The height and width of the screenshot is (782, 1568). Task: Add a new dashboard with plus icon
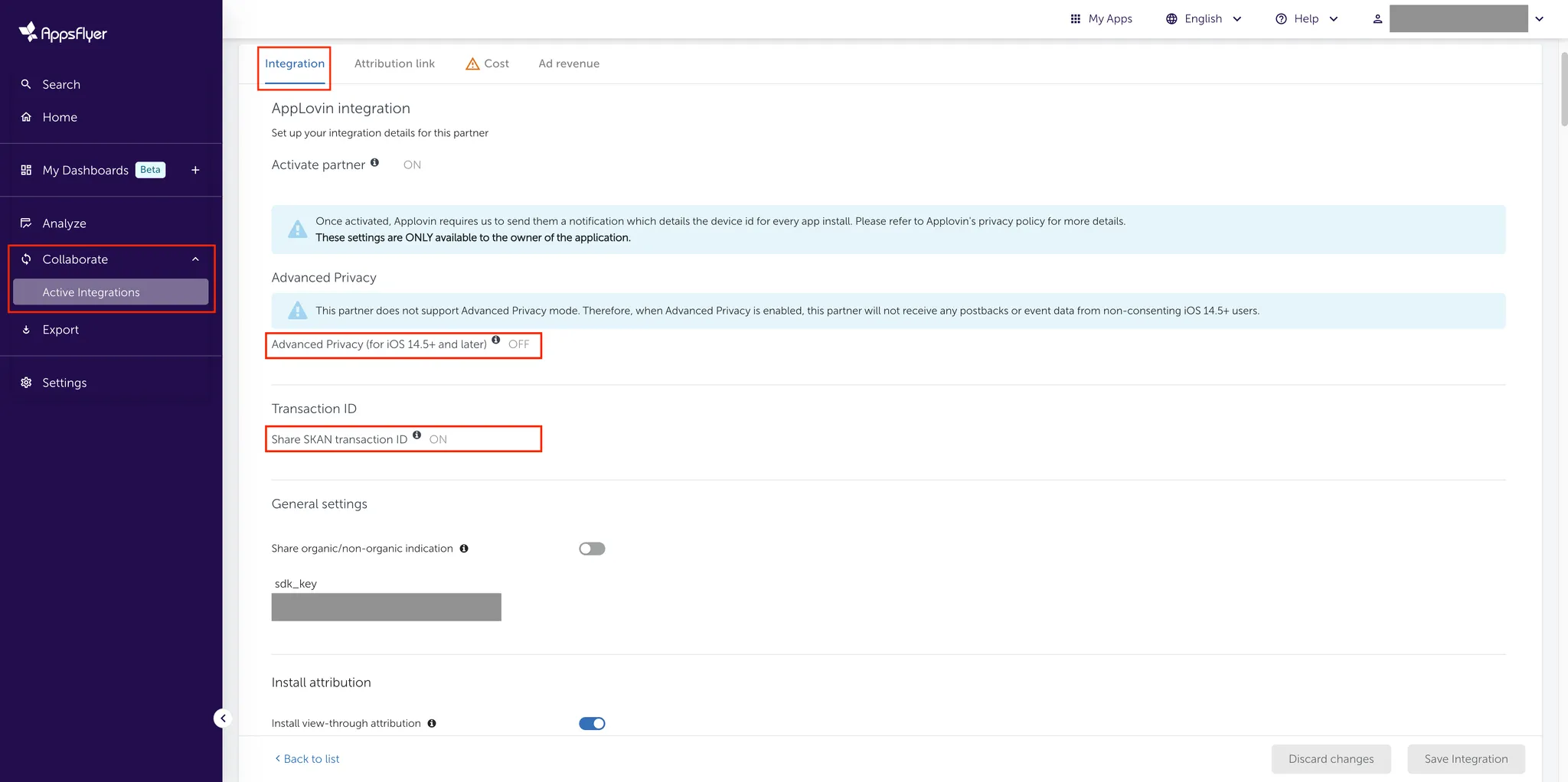(x=195, y=170)
